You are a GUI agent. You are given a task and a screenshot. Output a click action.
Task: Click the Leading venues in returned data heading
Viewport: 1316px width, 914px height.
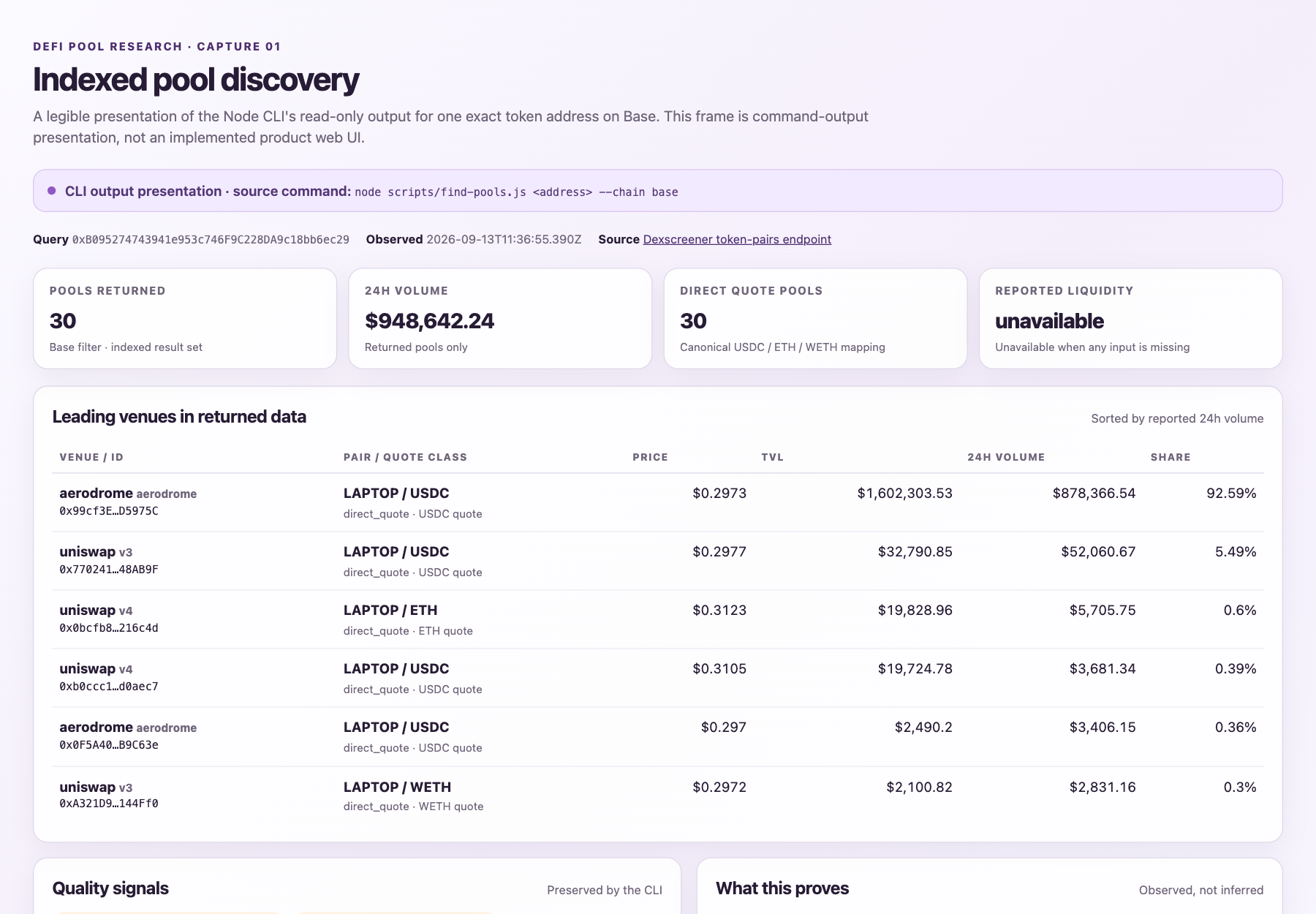coord(179,417)
